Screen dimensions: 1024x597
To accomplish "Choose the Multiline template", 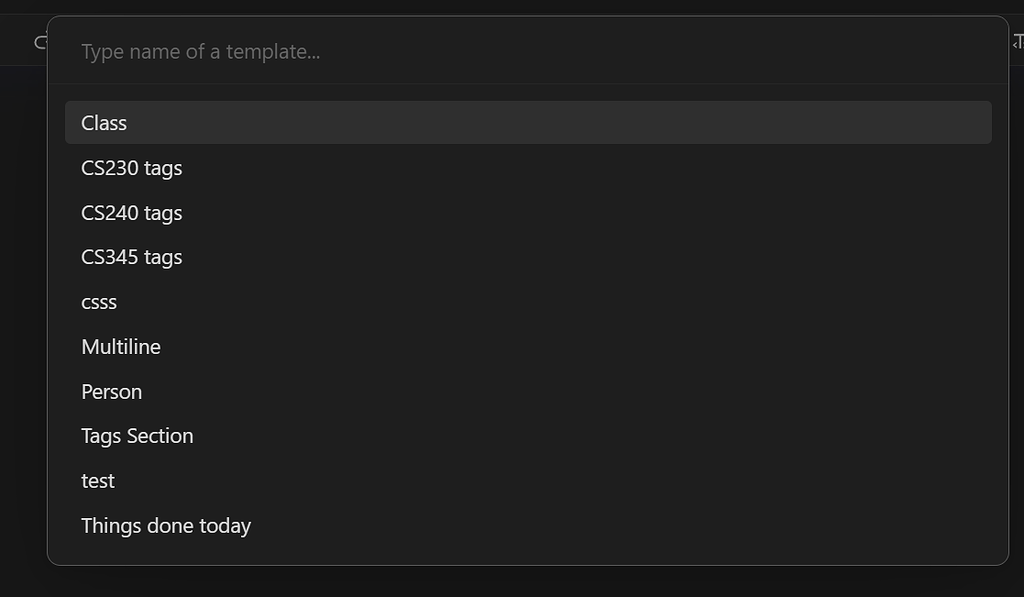I will pos(528,347).
